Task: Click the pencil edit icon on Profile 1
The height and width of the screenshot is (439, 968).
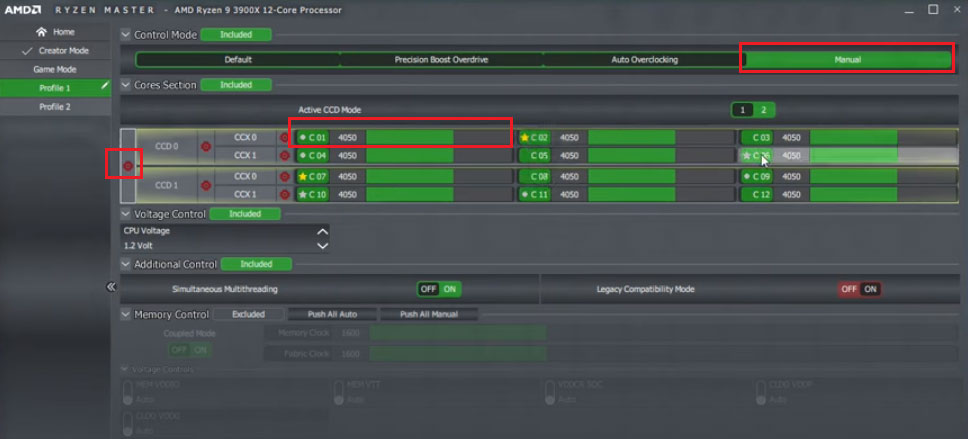Action: (104, 88)
